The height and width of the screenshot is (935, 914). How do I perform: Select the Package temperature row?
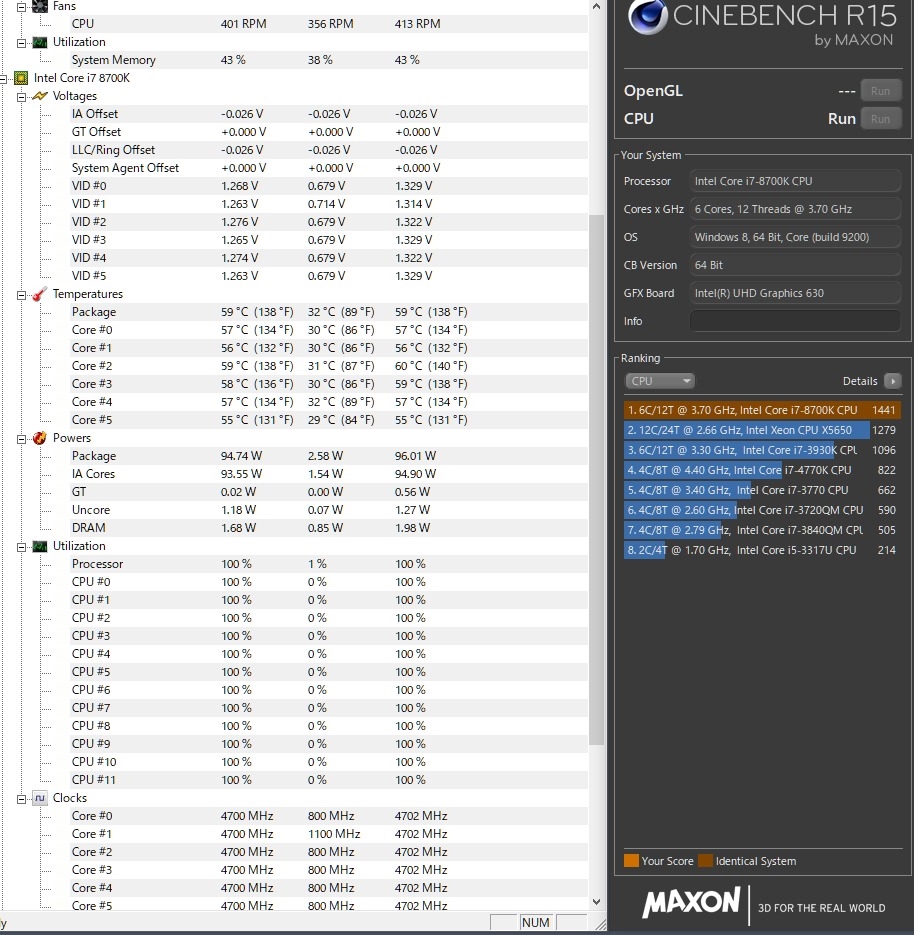click(329, 312)
